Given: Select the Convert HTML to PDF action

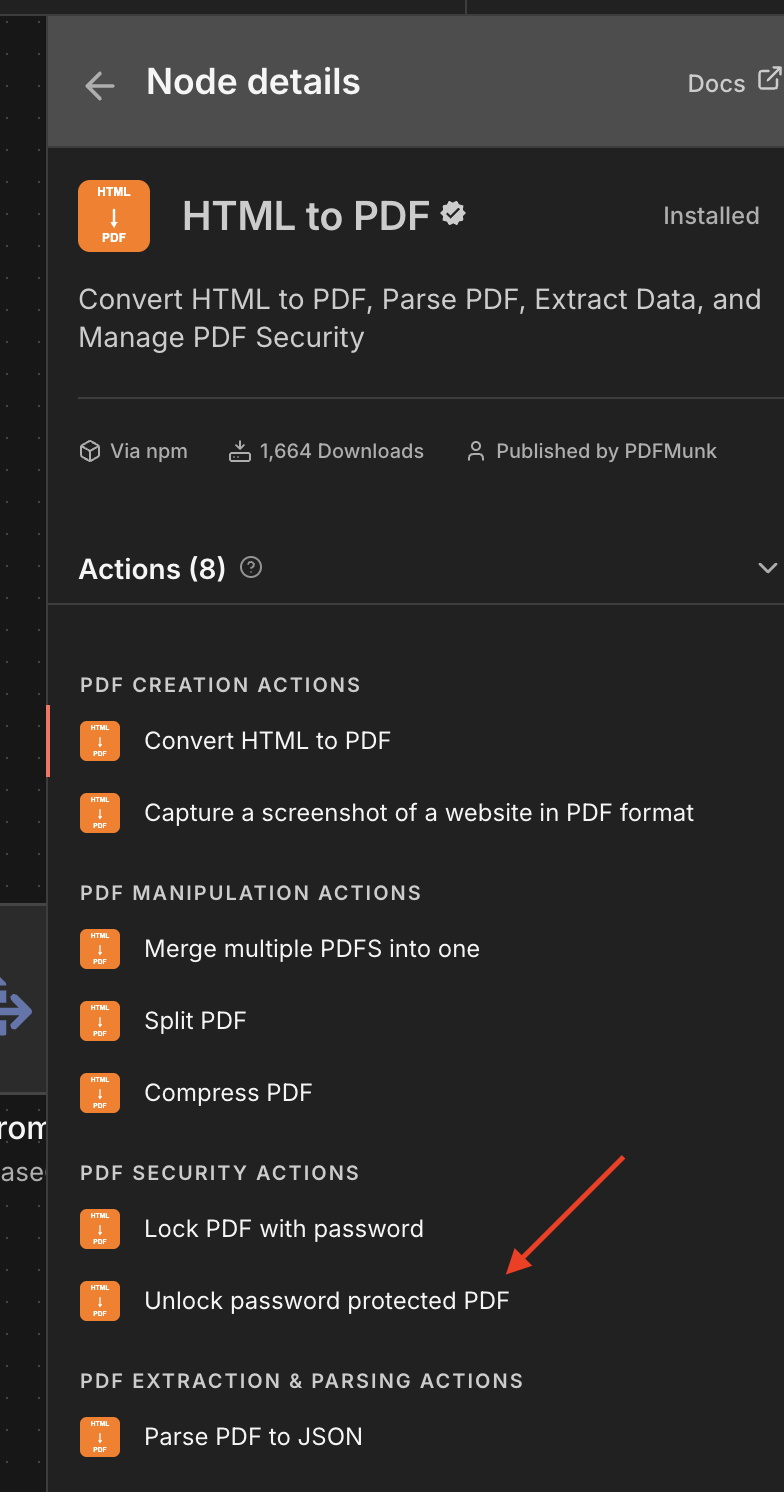Looking at the screenshot, I should (267, 741).
